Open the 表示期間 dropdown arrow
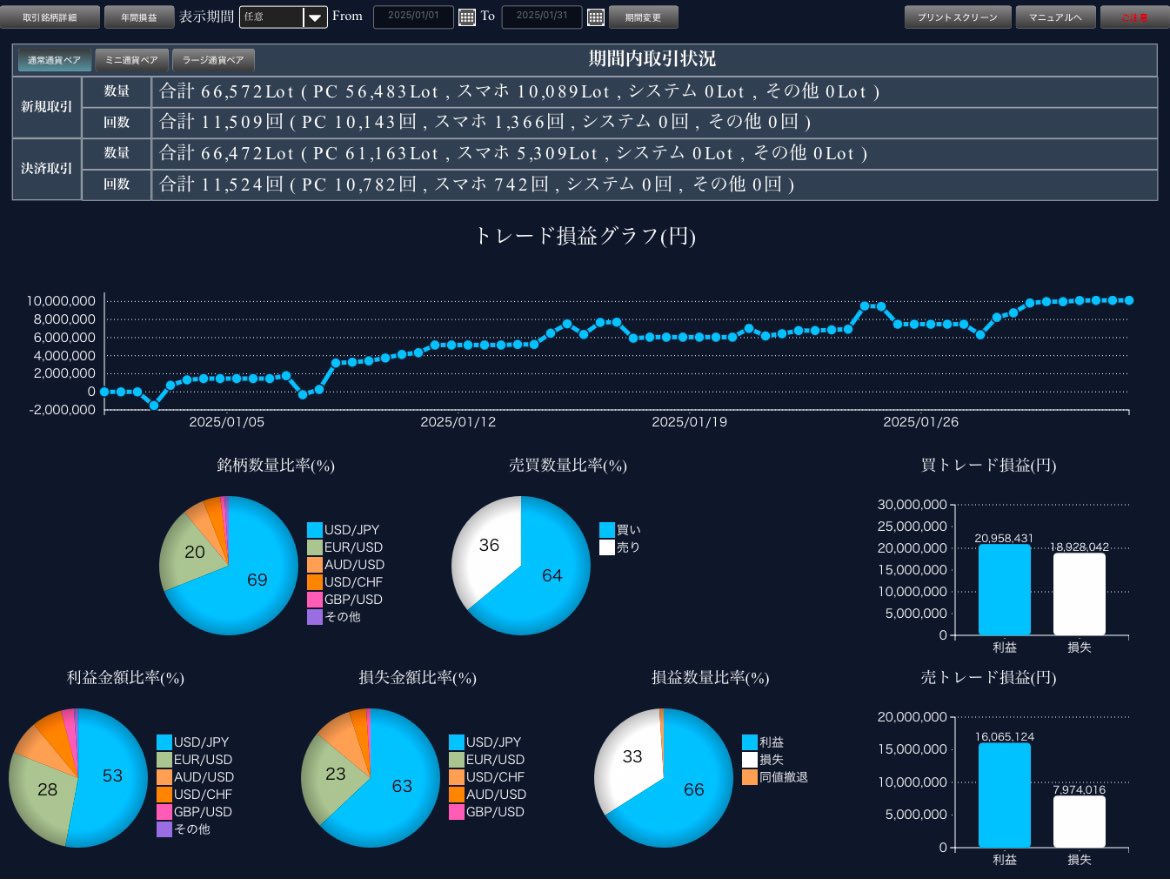Screen dimensions: 1170x890 point(315,17)
